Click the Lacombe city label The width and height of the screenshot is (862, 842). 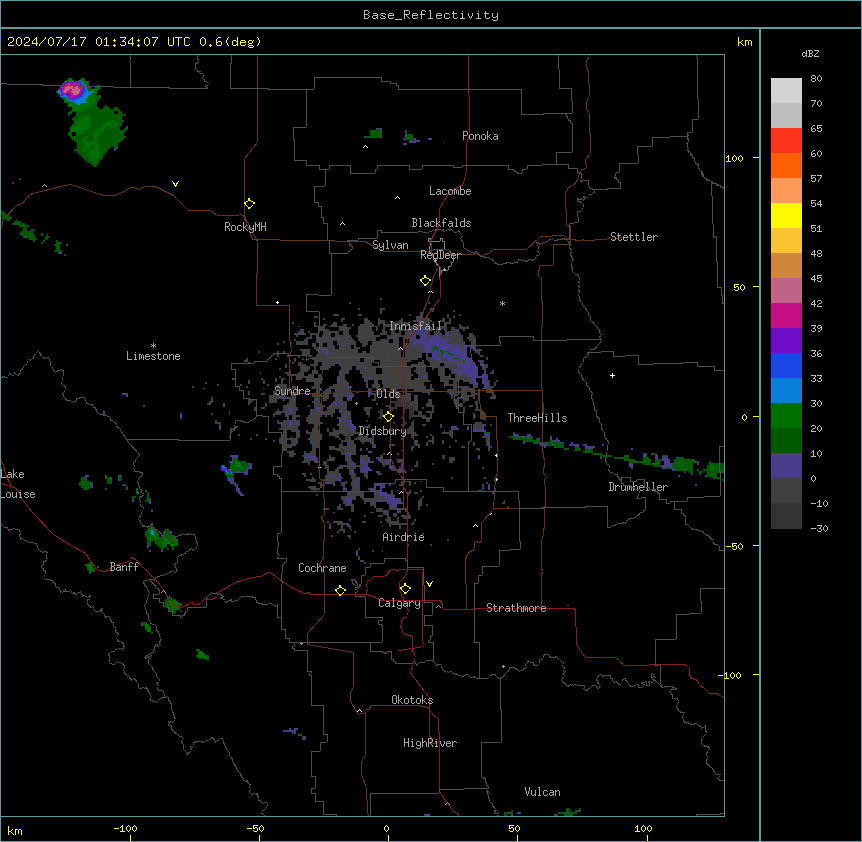pos(450,191)
